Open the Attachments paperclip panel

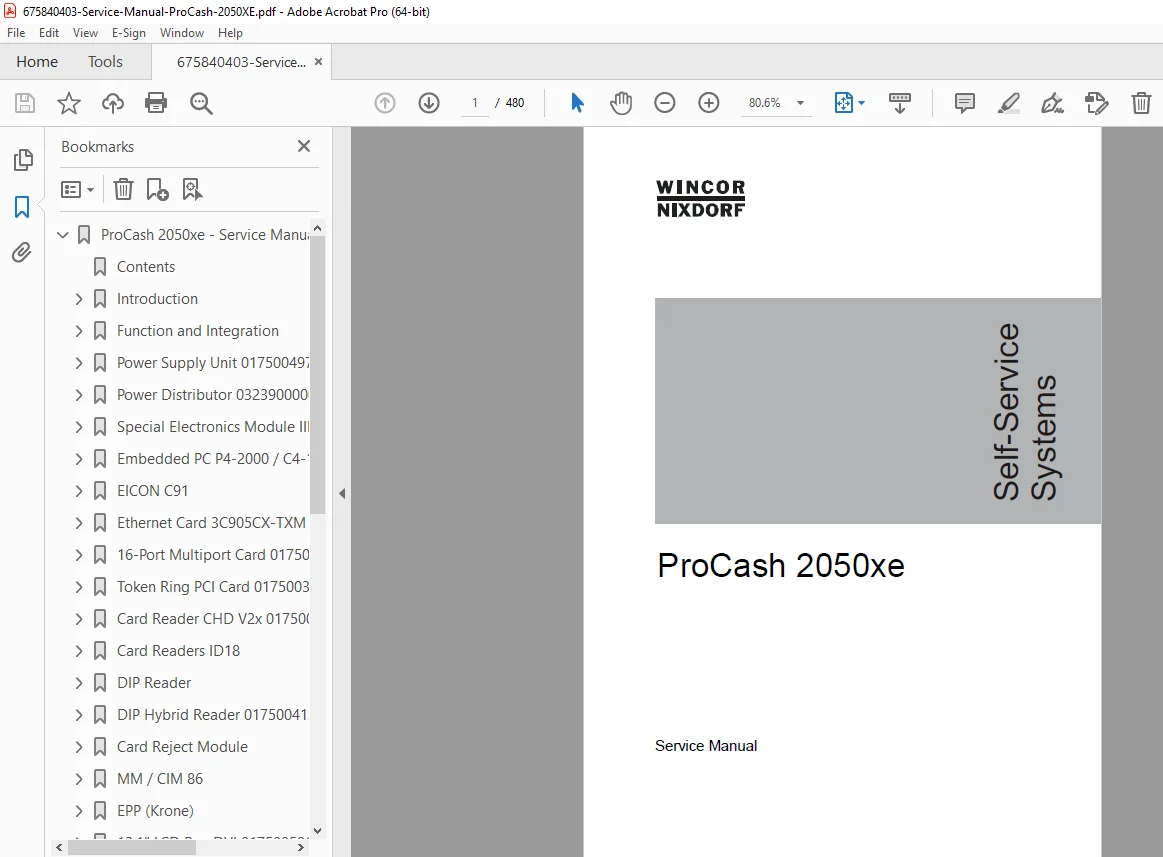[x=22, y=252]
